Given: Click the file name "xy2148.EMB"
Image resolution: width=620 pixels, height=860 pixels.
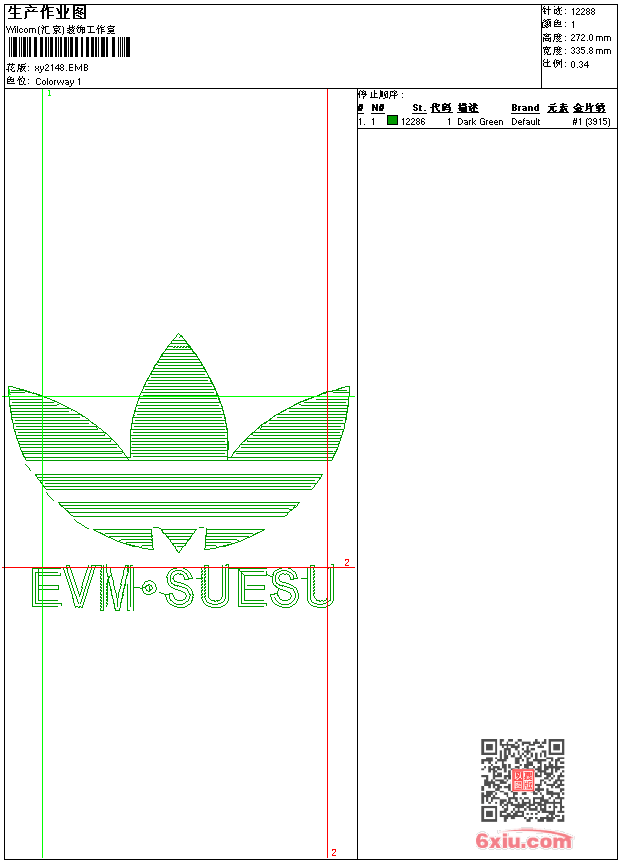Looking at the screenshot, I should coord(61,68).
